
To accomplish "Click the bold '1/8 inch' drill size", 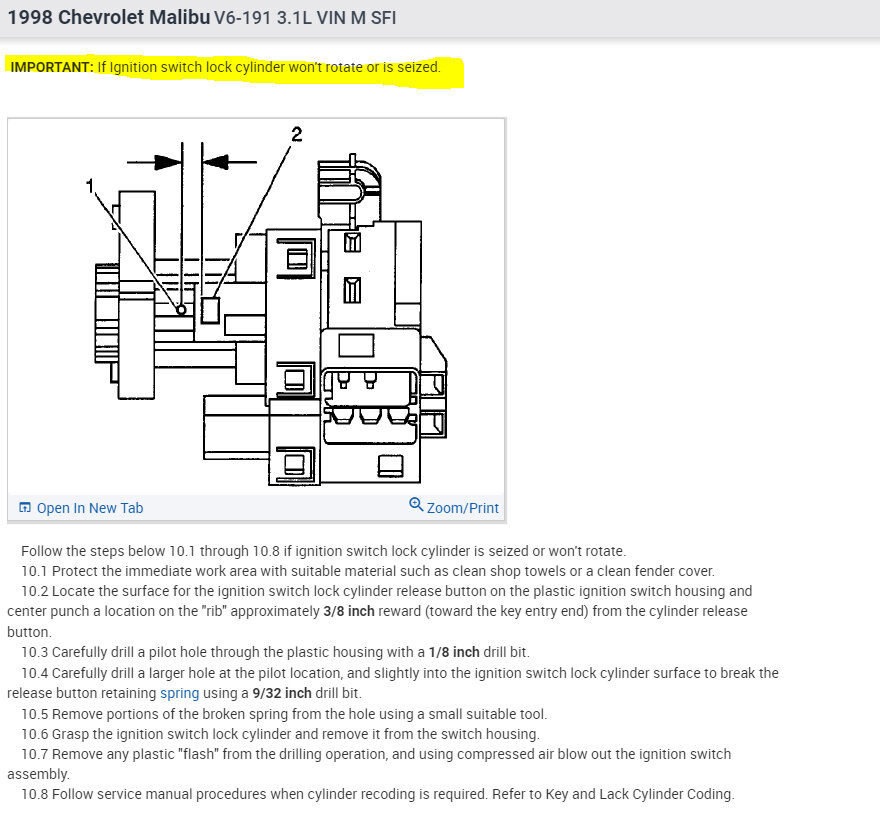I will 454,653.
